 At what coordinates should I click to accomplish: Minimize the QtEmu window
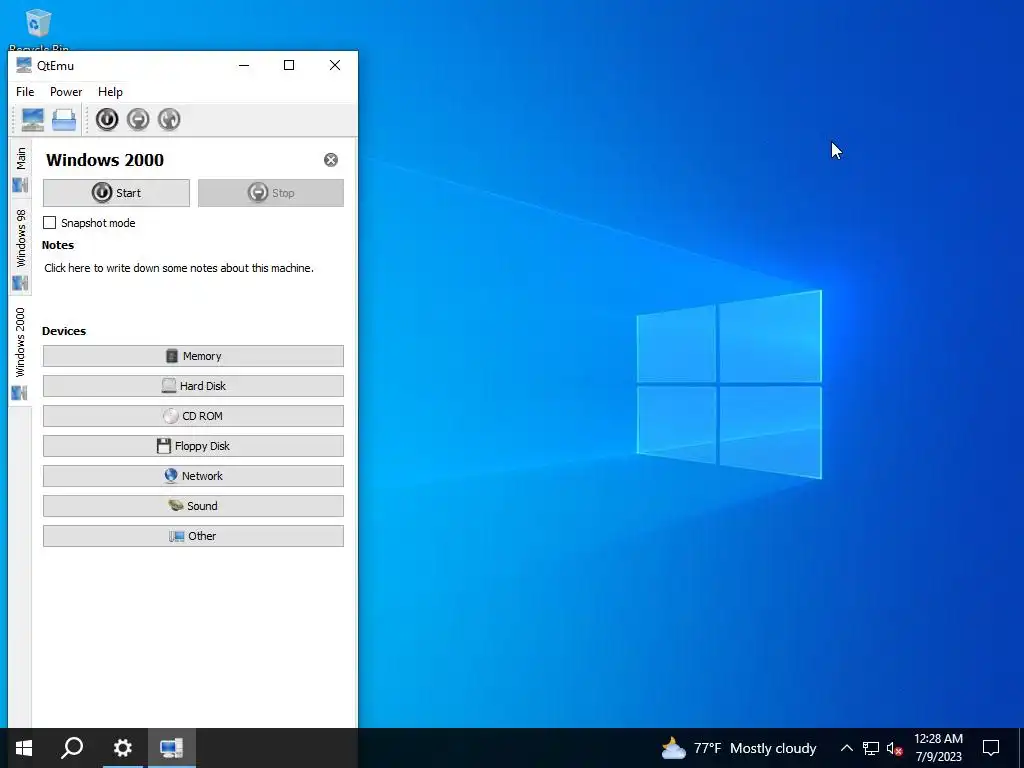tap(244, 65)
